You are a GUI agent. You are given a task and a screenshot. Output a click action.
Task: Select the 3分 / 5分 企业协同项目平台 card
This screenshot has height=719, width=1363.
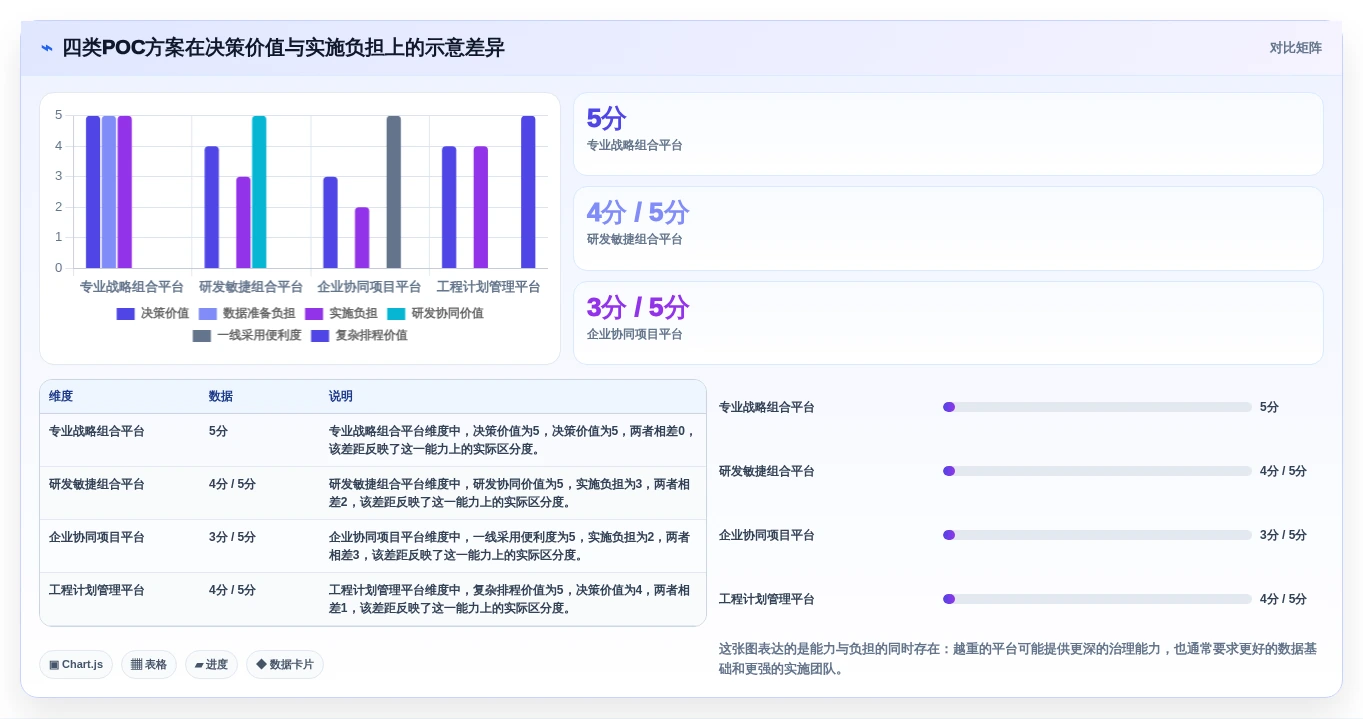tap(948, 323)
